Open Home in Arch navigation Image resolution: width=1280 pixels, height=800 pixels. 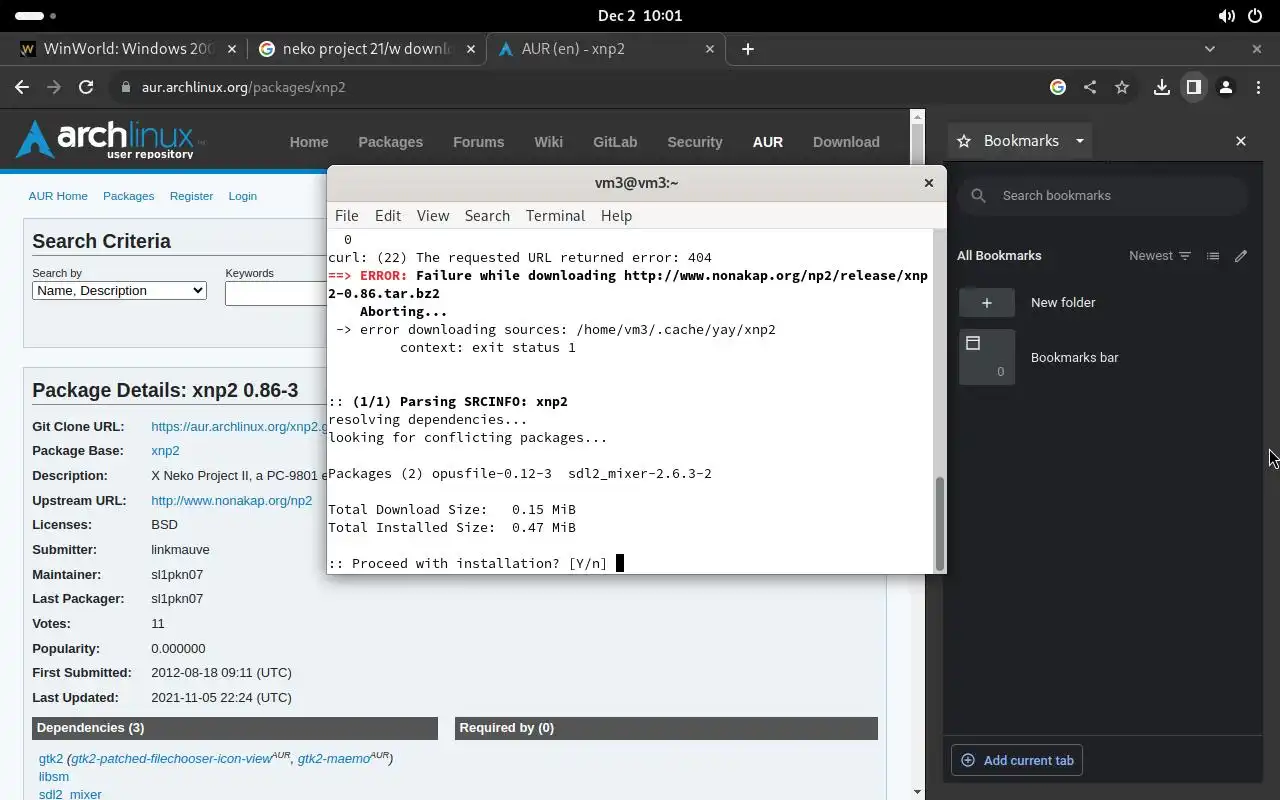pos(309,142)
